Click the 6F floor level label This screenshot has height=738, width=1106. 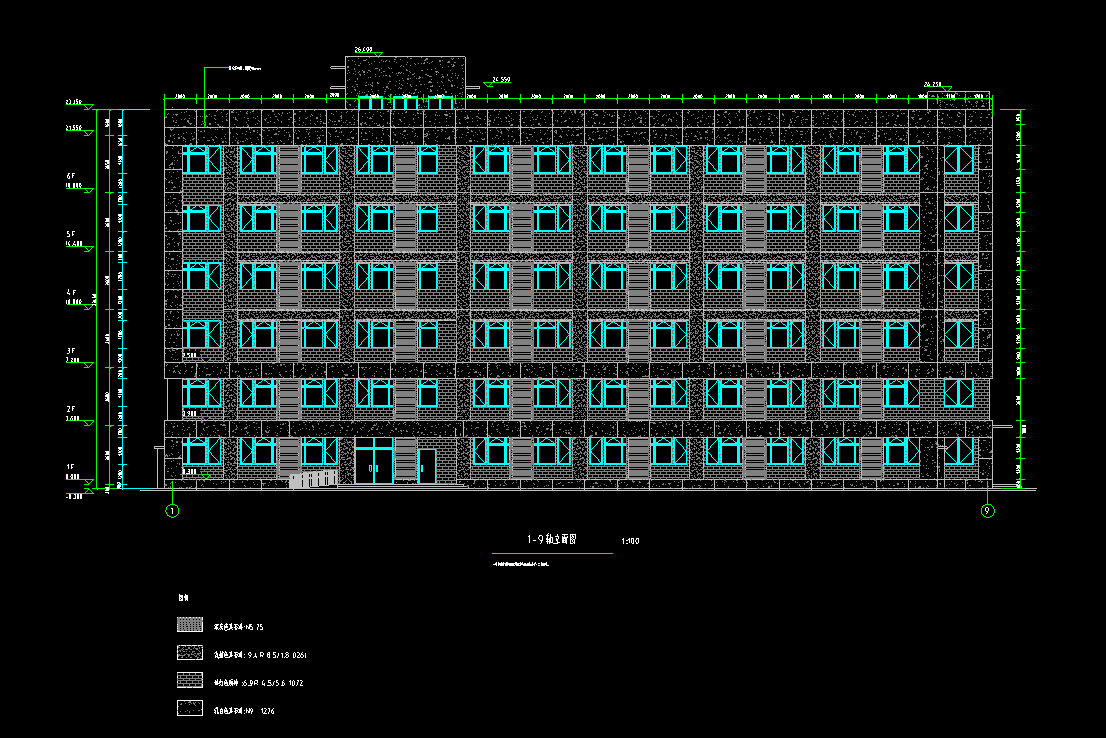point(72,174)
